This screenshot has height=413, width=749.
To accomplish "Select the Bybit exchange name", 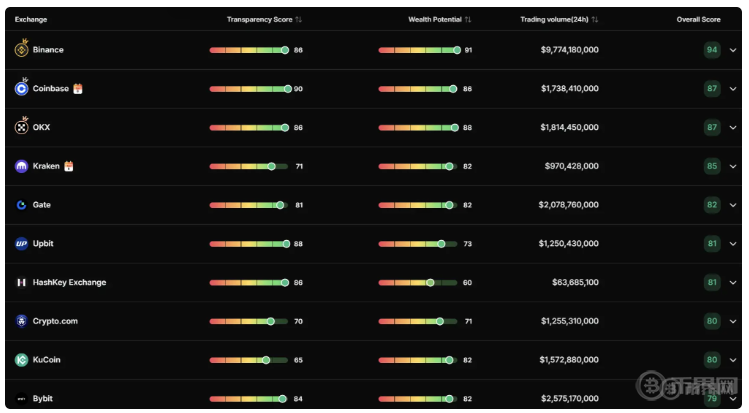I will coord(43,399).
